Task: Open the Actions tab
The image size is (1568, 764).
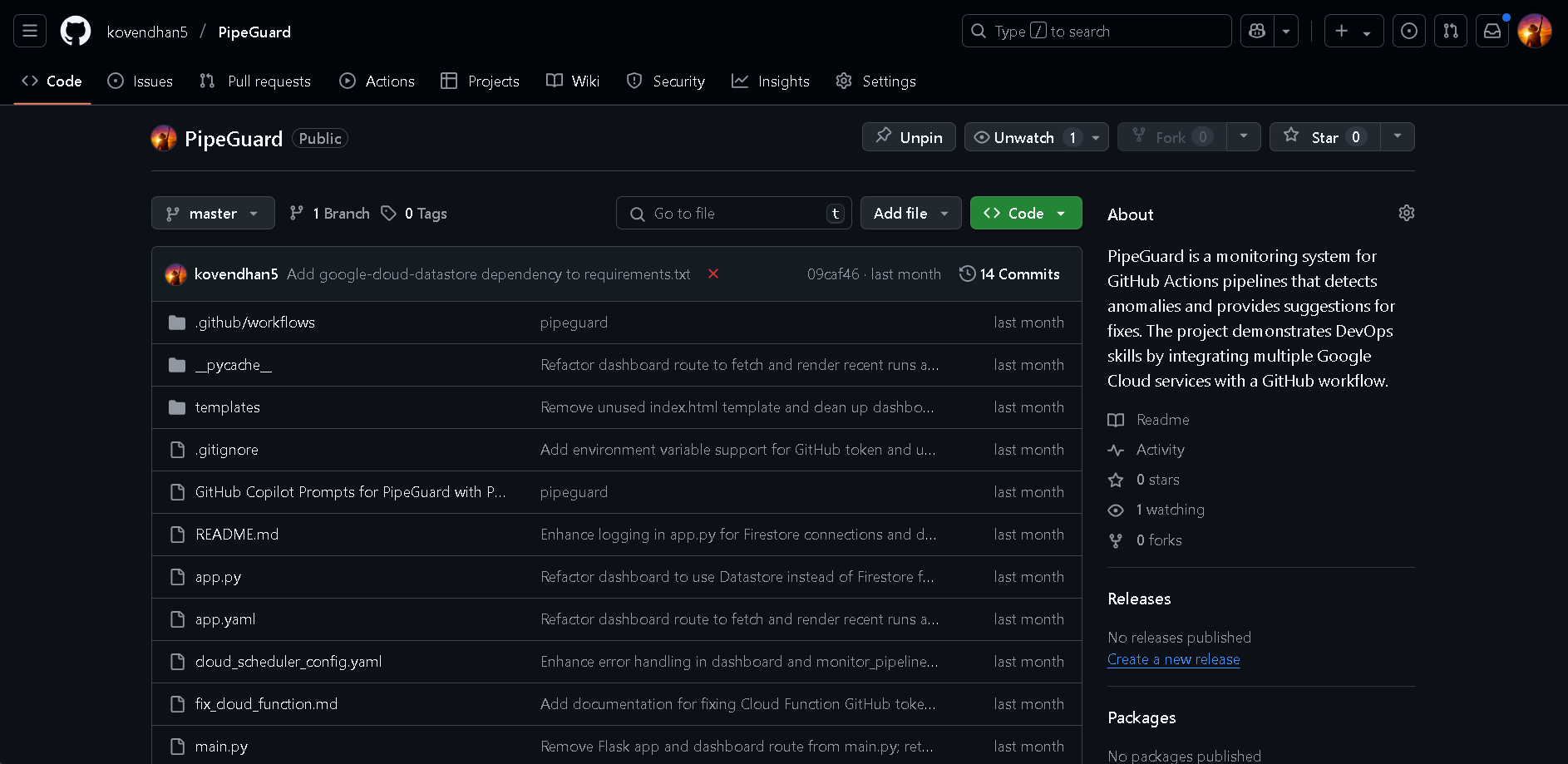Action: tap(377, 81)
